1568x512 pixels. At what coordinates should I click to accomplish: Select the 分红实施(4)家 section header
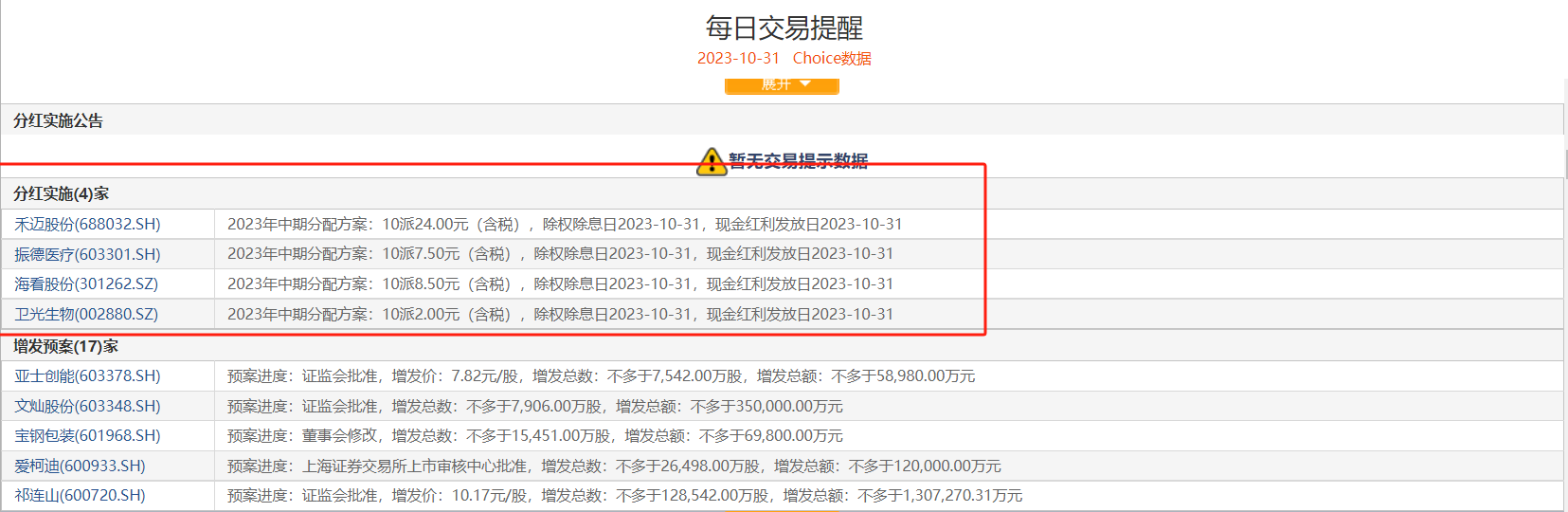[x=61, y=194]
